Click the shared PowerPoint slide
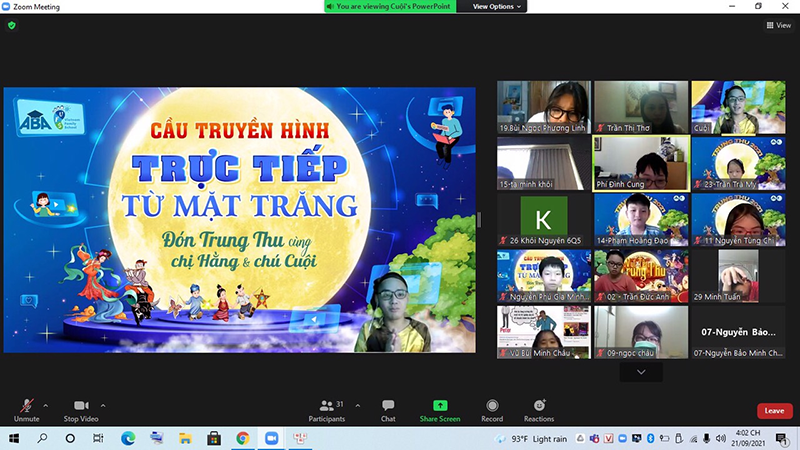Viewport: 800px width, 450px height. tap(240, 220)
